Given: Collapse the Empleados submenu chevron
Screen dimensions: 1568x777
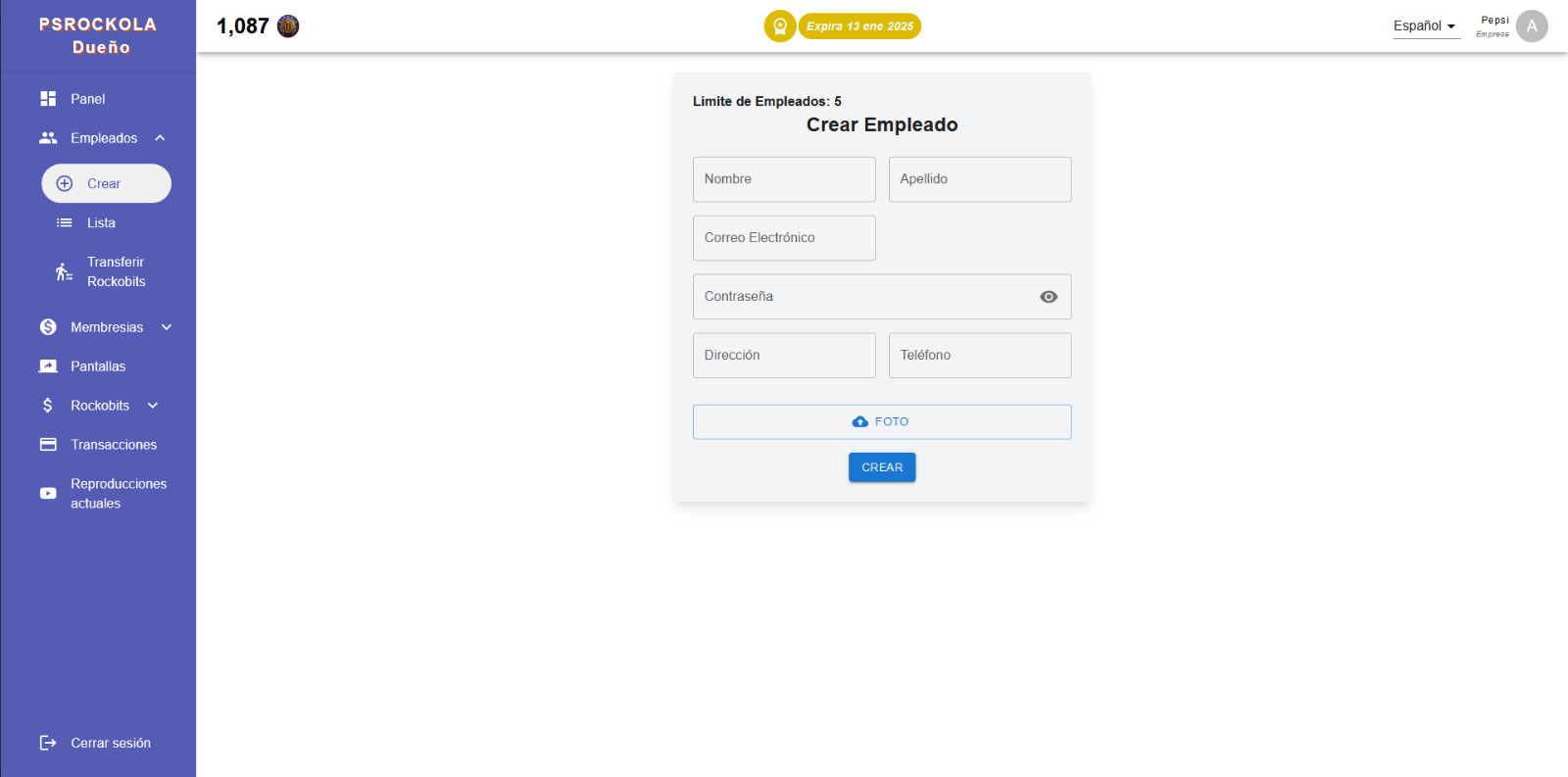Looking at the screenshot, I should coord(160,138).
